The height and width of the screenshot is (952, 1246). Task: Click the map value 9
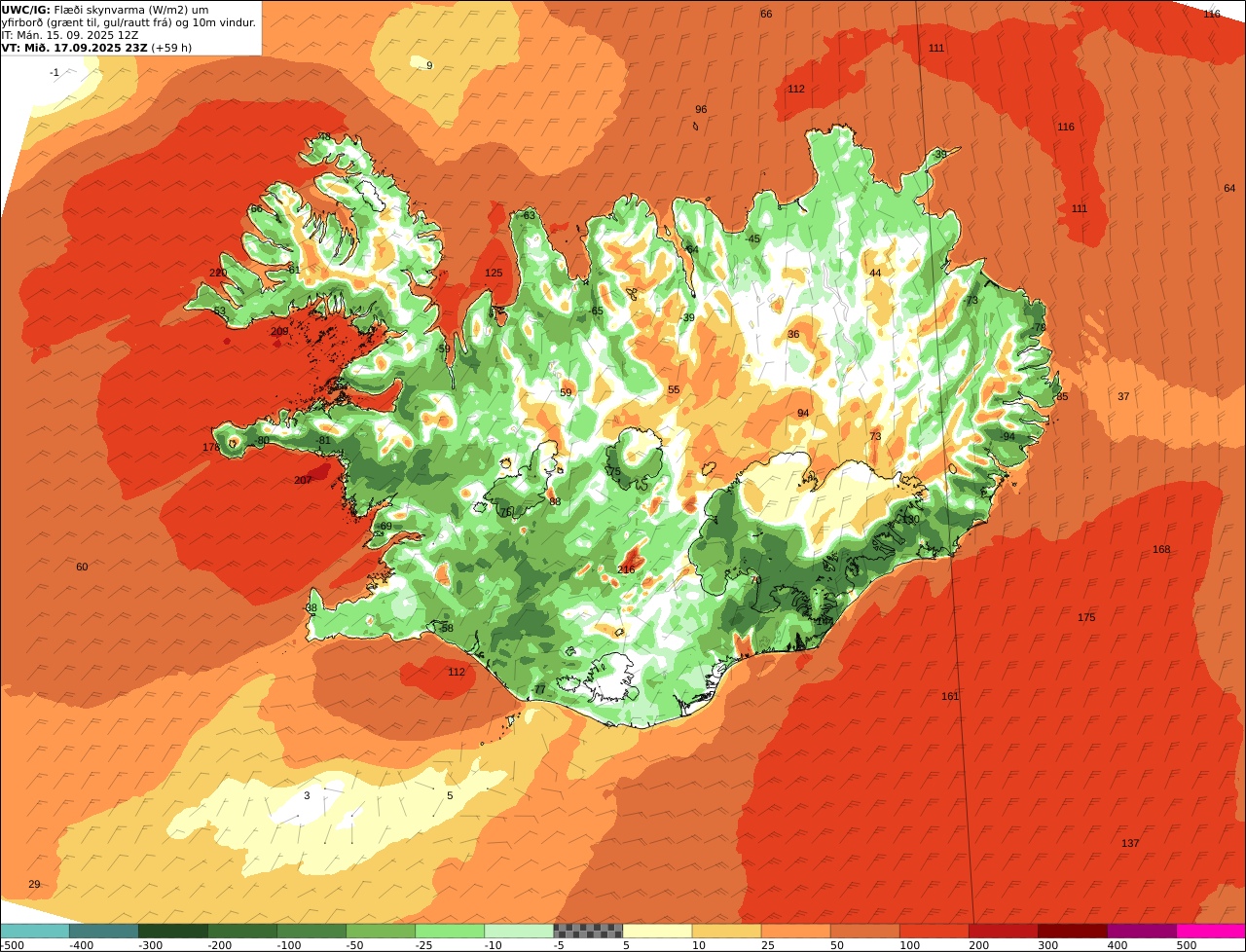pyautogui.click(x=429, y=65)
